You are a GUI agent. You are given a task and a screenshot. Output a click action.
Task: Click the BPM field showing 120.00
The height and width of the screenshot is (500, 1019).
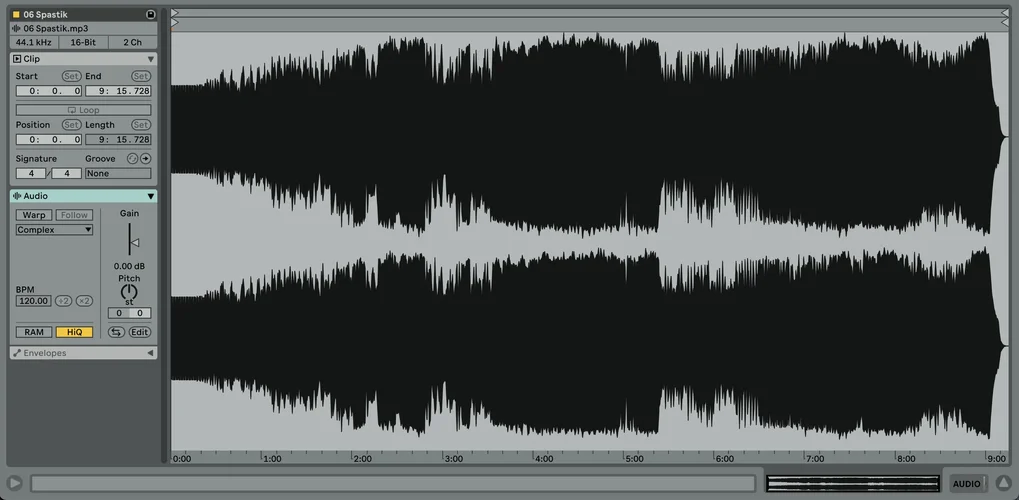(x=34, y=301)
